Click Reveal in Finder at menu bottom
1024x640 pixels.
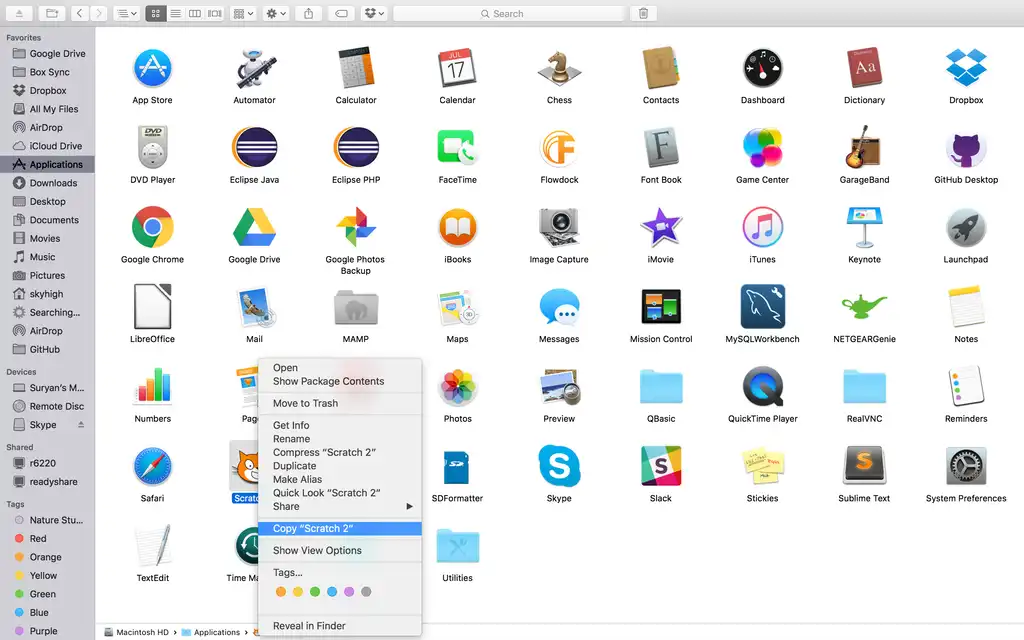click(x=308, y=625)
